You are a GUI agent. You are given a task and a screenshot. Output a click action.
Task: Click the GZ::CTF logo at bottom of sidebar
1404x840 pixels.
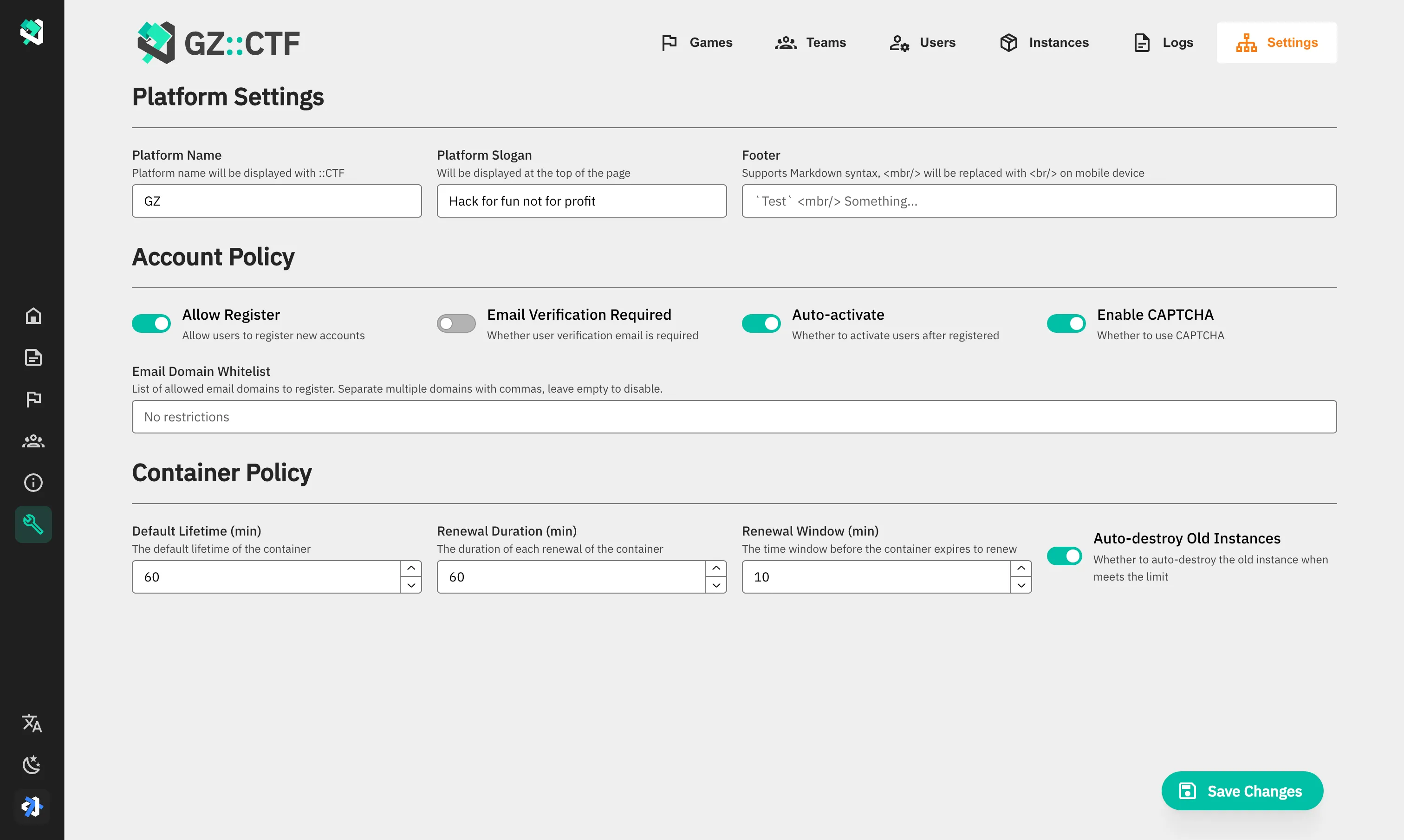tap(32, 806)
